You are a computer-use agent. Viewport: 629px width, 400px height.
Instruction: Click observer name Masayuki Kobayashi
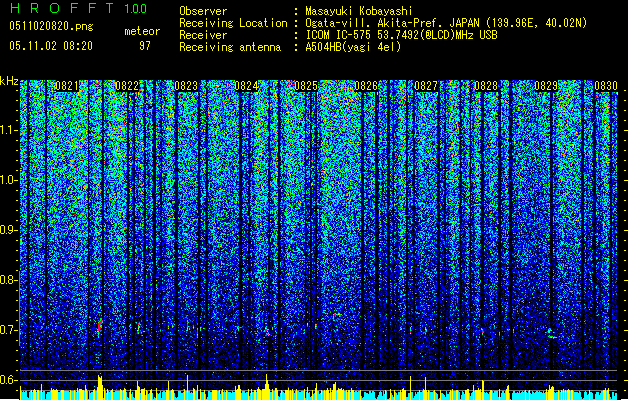[x=358, y=11]
